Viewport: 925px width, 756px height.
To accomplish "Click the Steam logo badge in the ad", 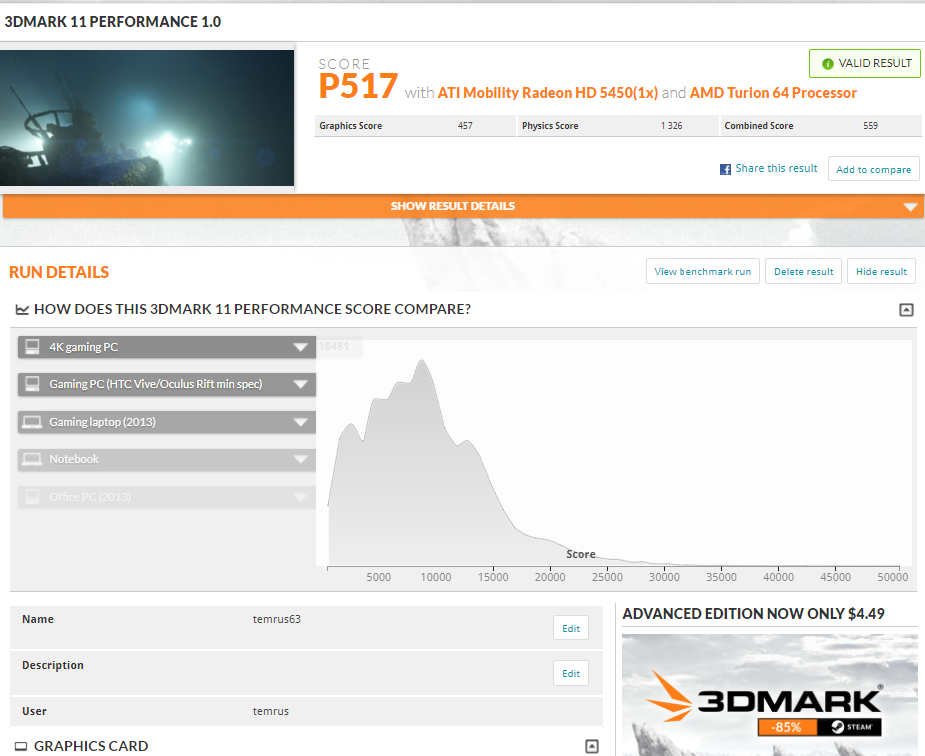I will tap(850, 727).
